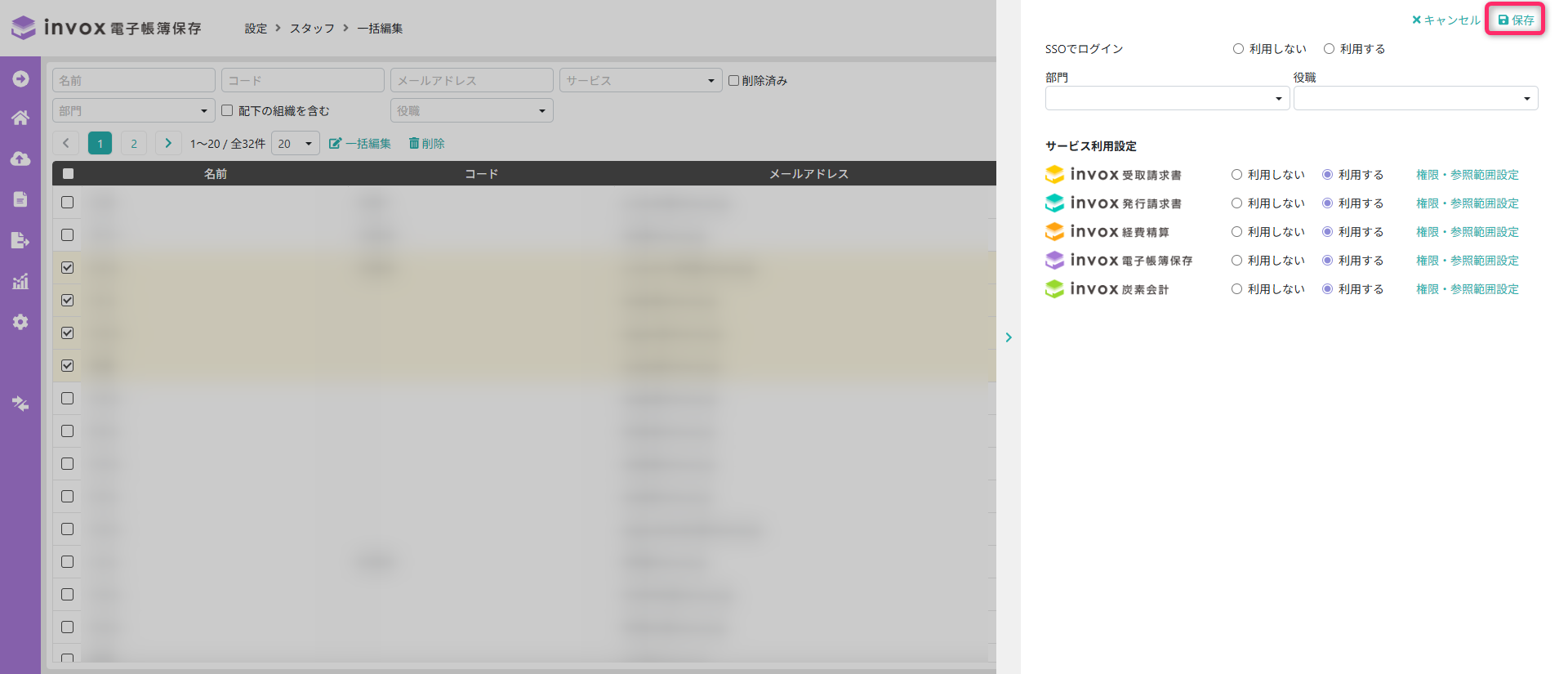
Task: Click 削除 delete button in toolbar
Action: tap(427, 144)
